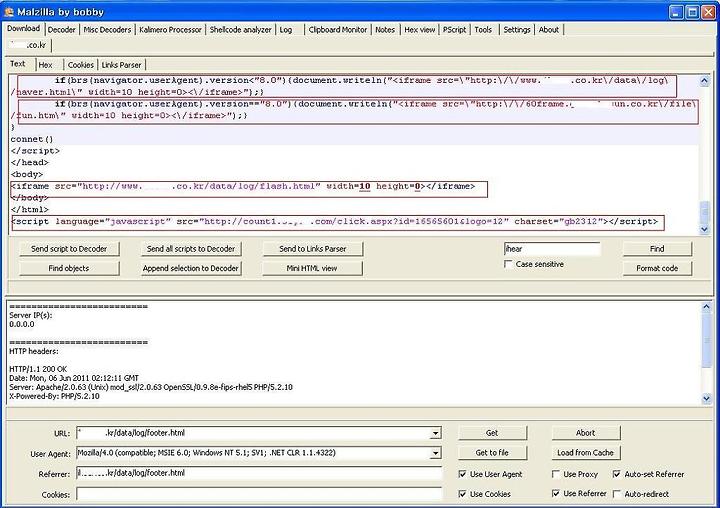Switch to the Hex sub-tab
This screenshot has height=508, width=720.
[x=45, y=65]
